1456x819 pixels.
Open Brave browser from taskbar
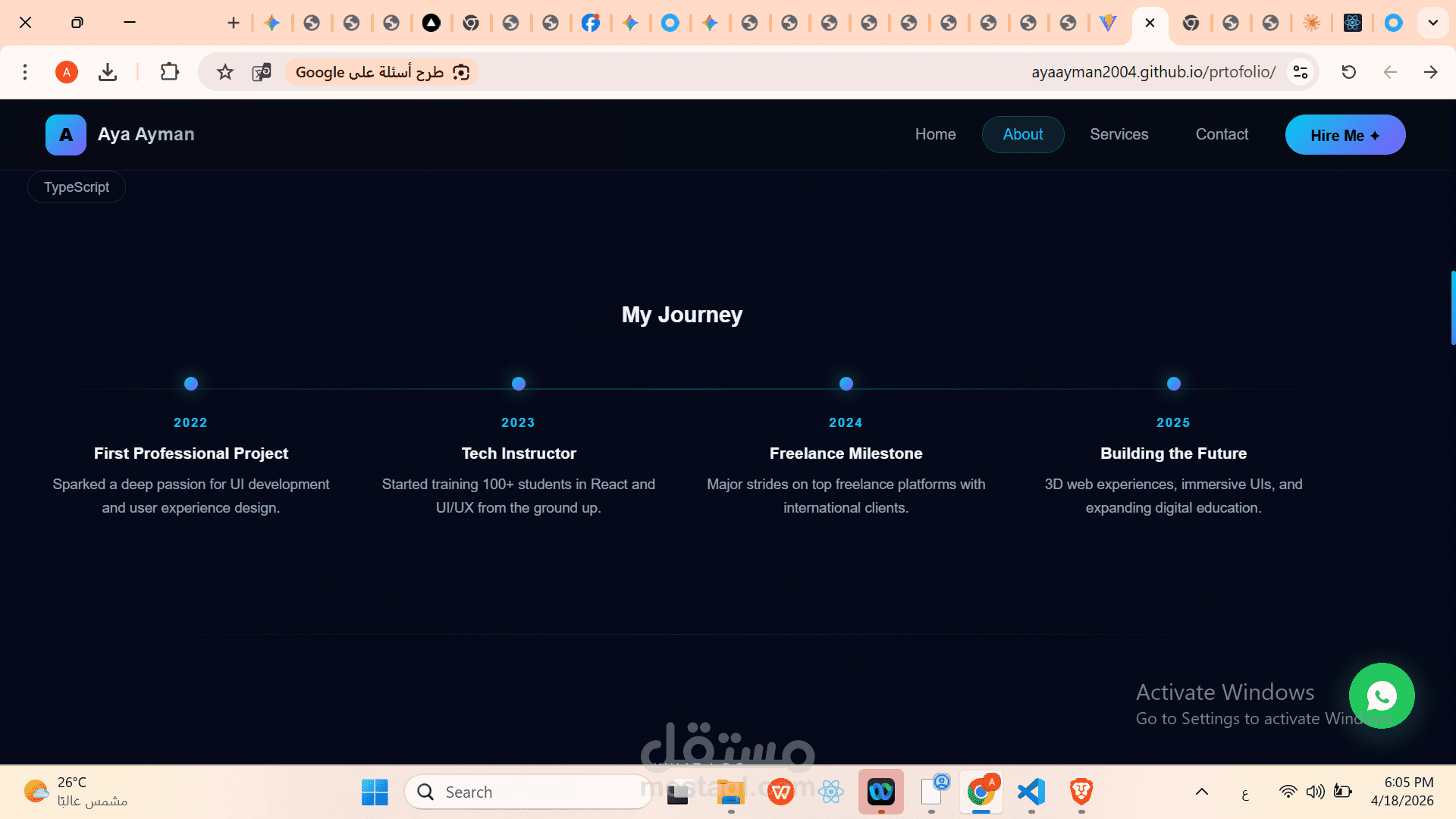[x=1081, y=792]
